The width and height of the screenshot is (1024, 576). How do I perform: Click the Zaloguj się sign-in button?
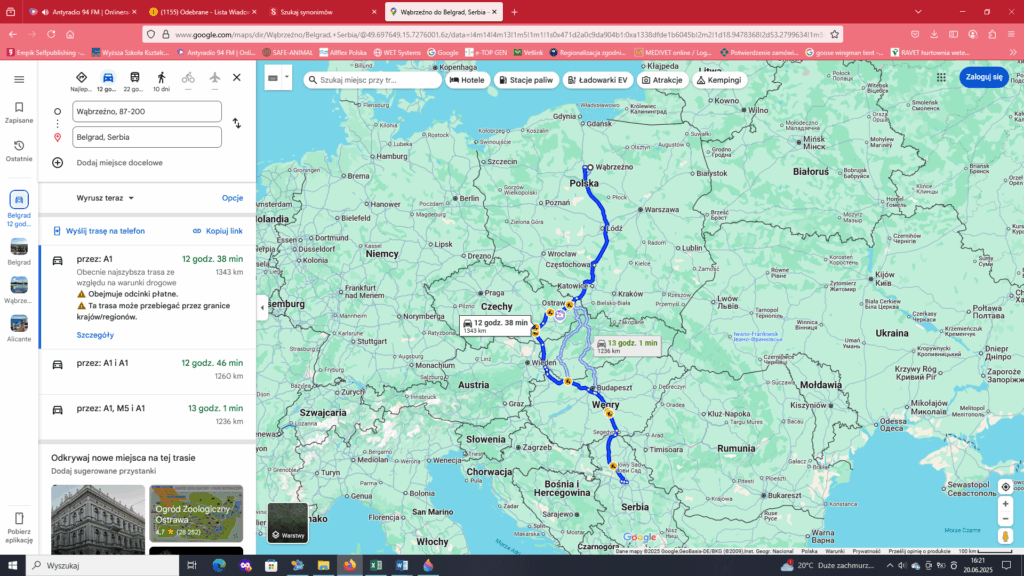(984, 77)
